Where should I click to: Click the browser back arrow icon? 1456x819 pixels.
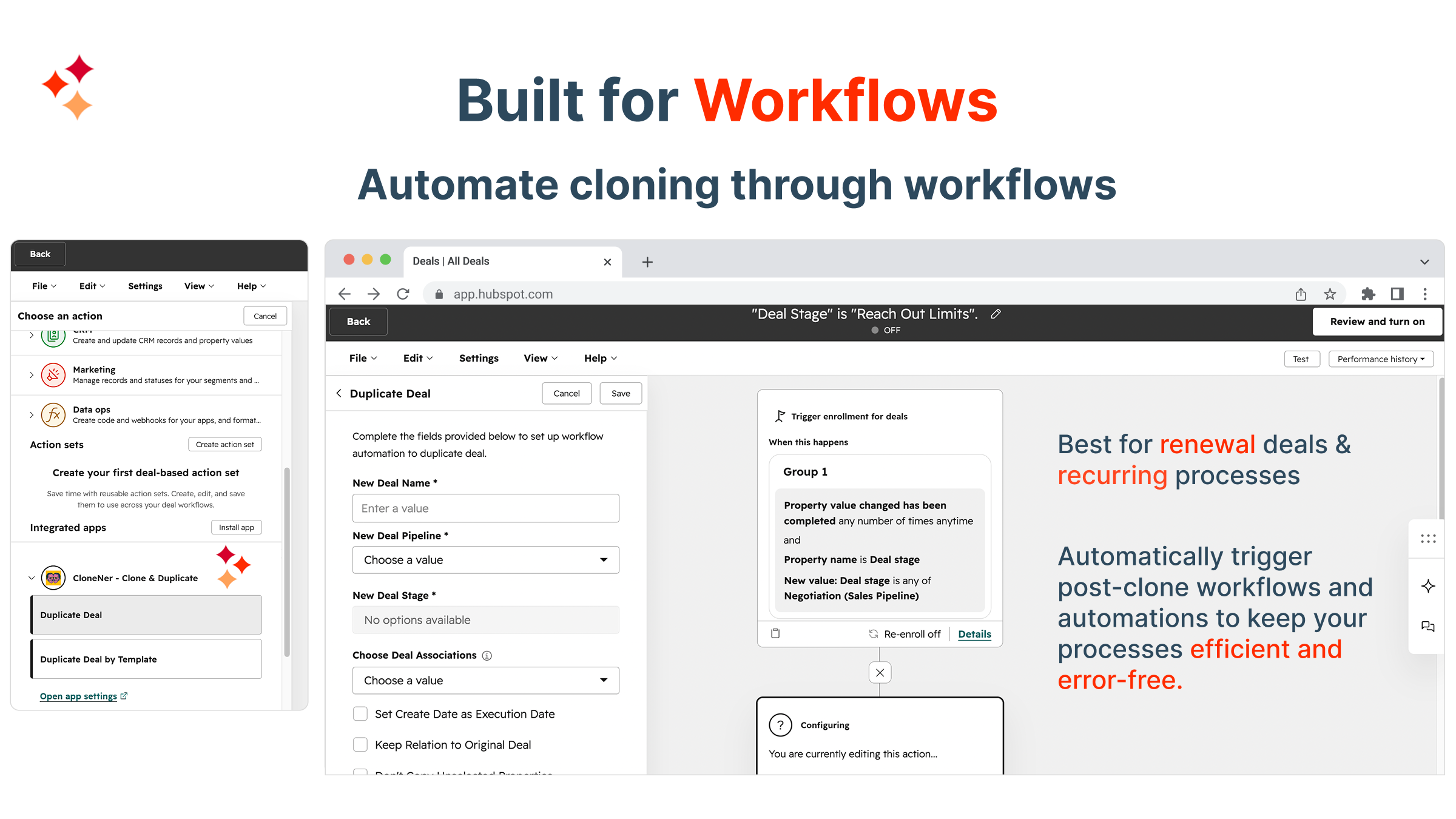(x=345, y=294)
